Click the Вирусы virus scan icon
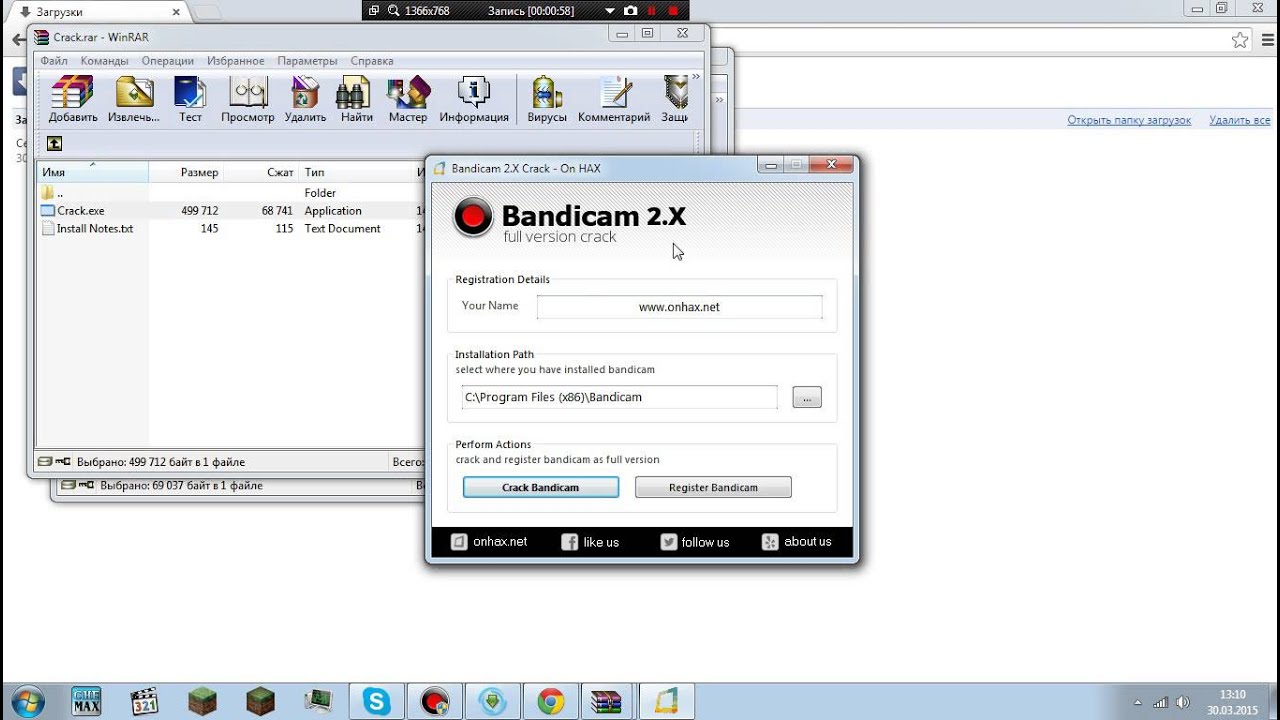Viewport: 1280px width, 720px height. click(547, 100)
